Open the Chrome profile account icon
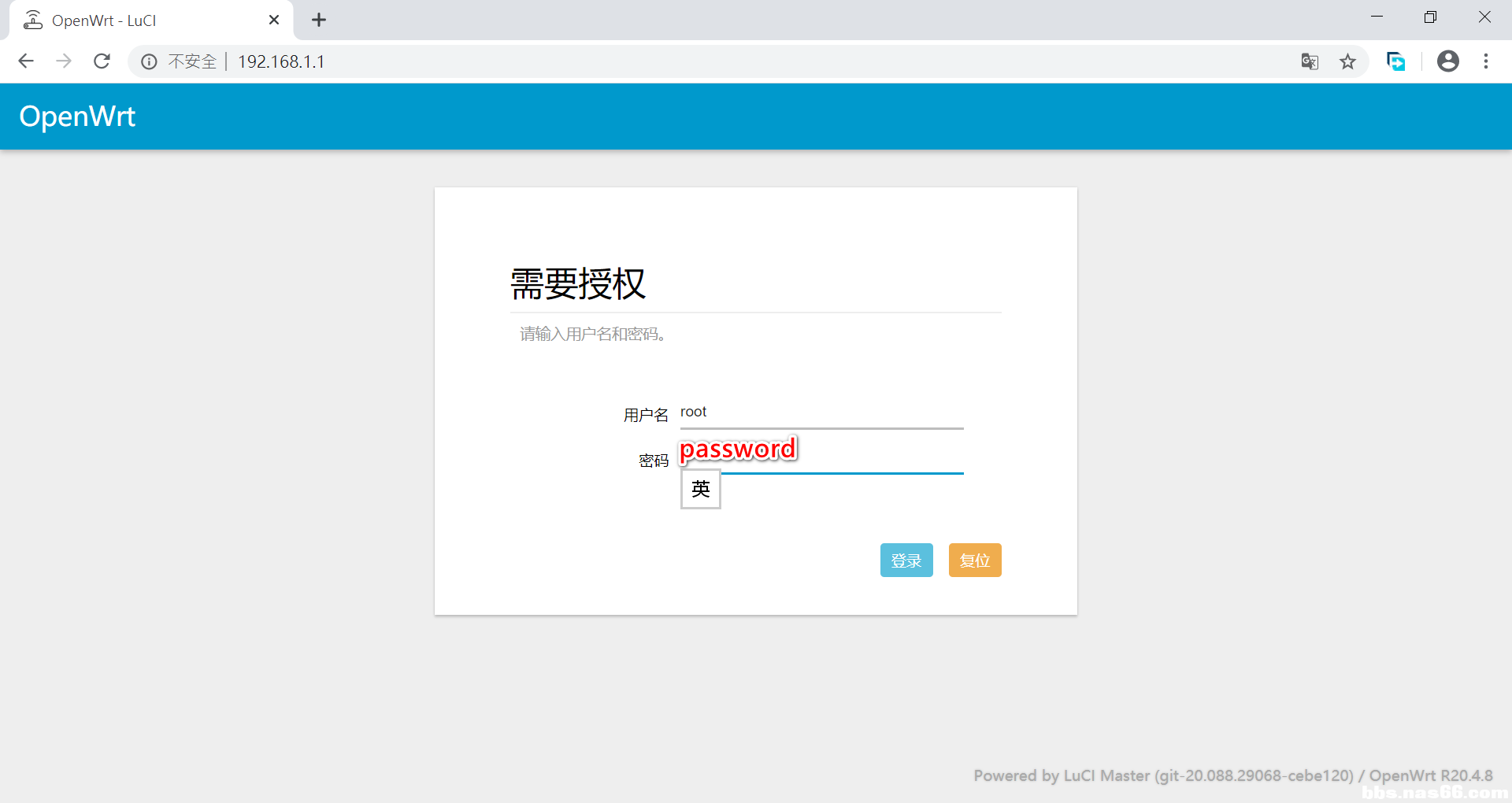This screenshot has width=1512, height=803. click(x=1448, y=61)
